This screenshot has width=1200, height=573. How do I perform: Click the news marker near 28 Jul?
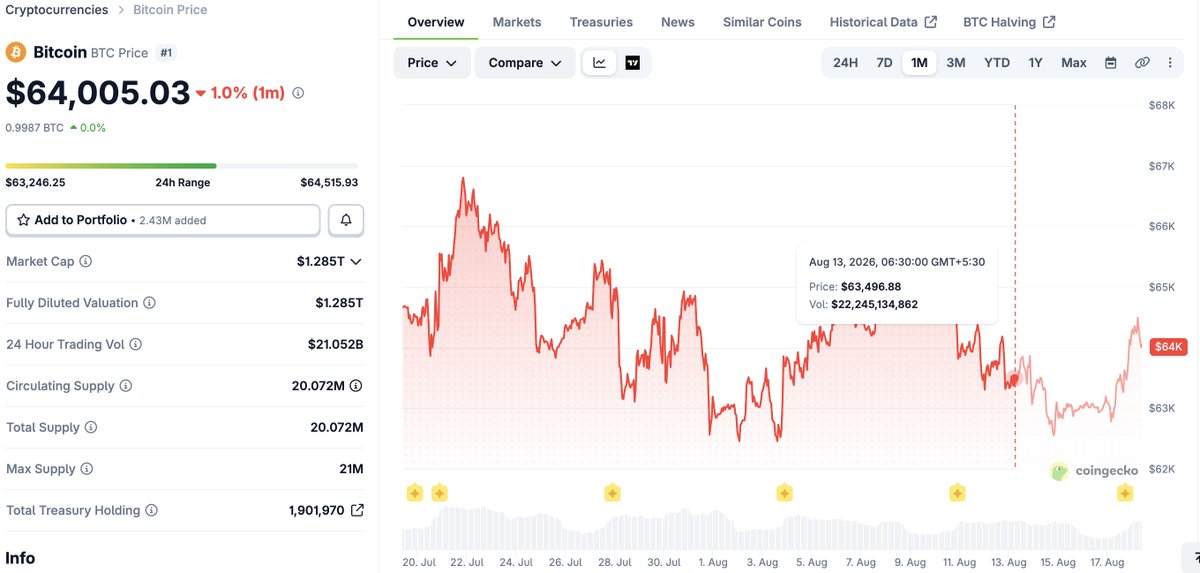613,493
